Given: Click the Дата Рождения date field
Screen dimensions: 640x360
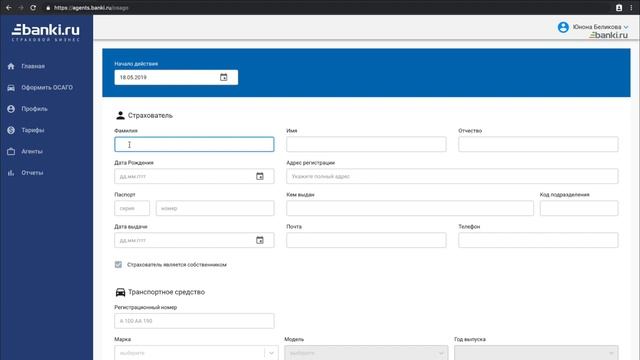Looking at the screenshot, I should click(x=194, y=176).
